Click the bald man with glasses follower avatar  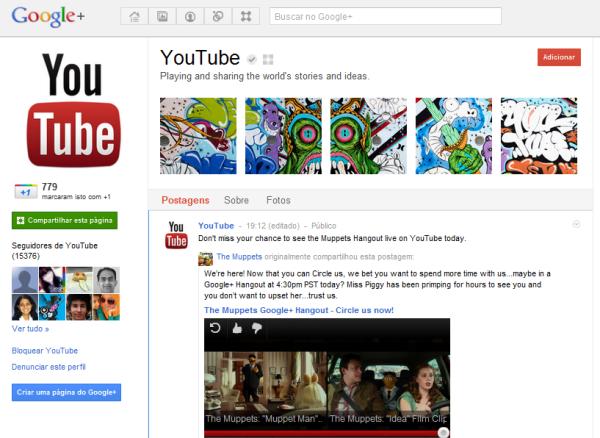106,280
